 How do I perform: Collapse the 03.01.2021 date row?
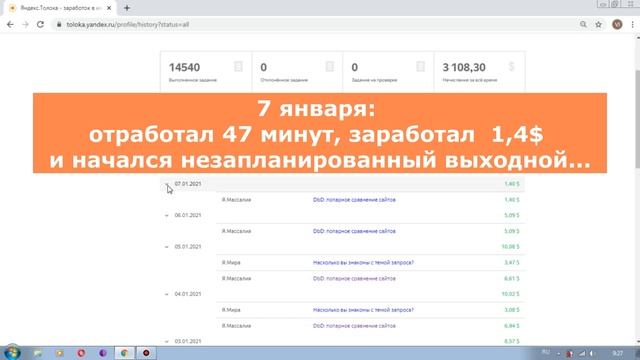(x=167, y=342)
